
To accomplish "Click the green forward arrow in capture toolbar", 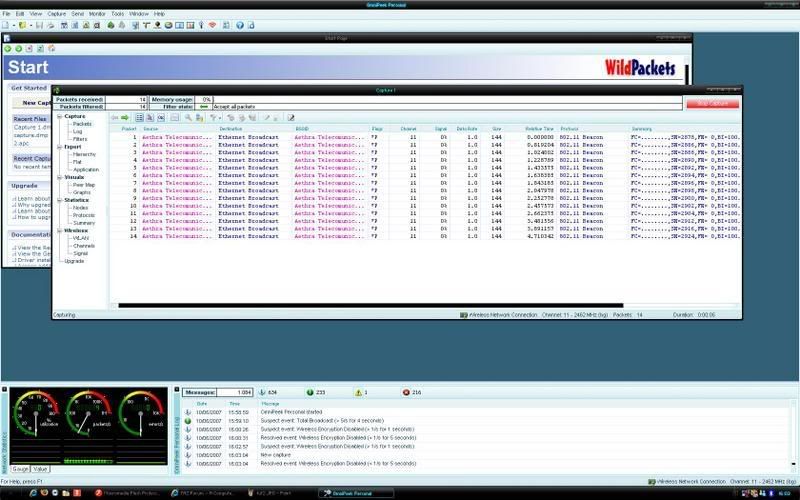I will click(124, 117).
